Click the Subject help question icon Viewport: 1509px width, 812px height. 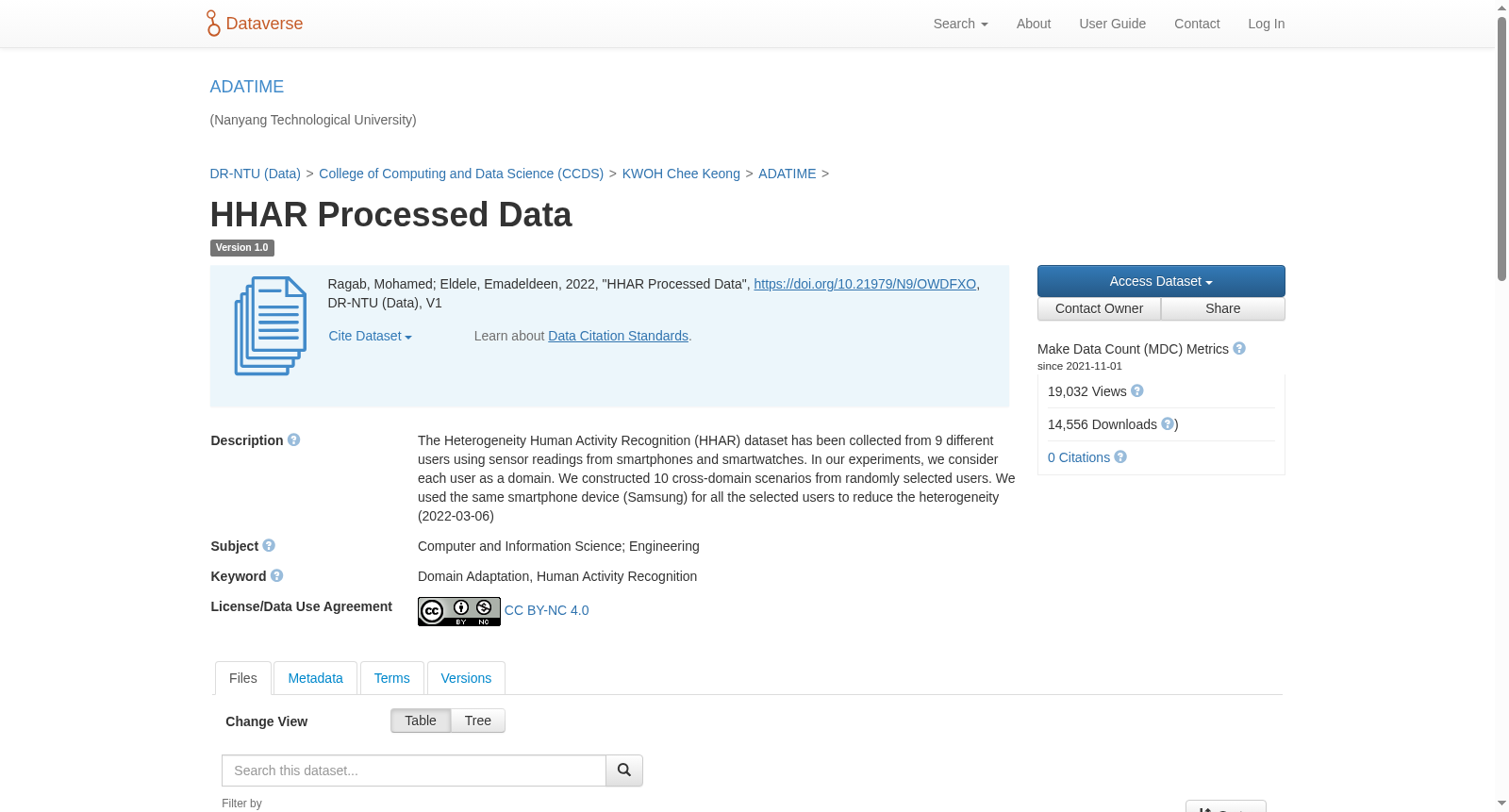click(x=269, y=546)
